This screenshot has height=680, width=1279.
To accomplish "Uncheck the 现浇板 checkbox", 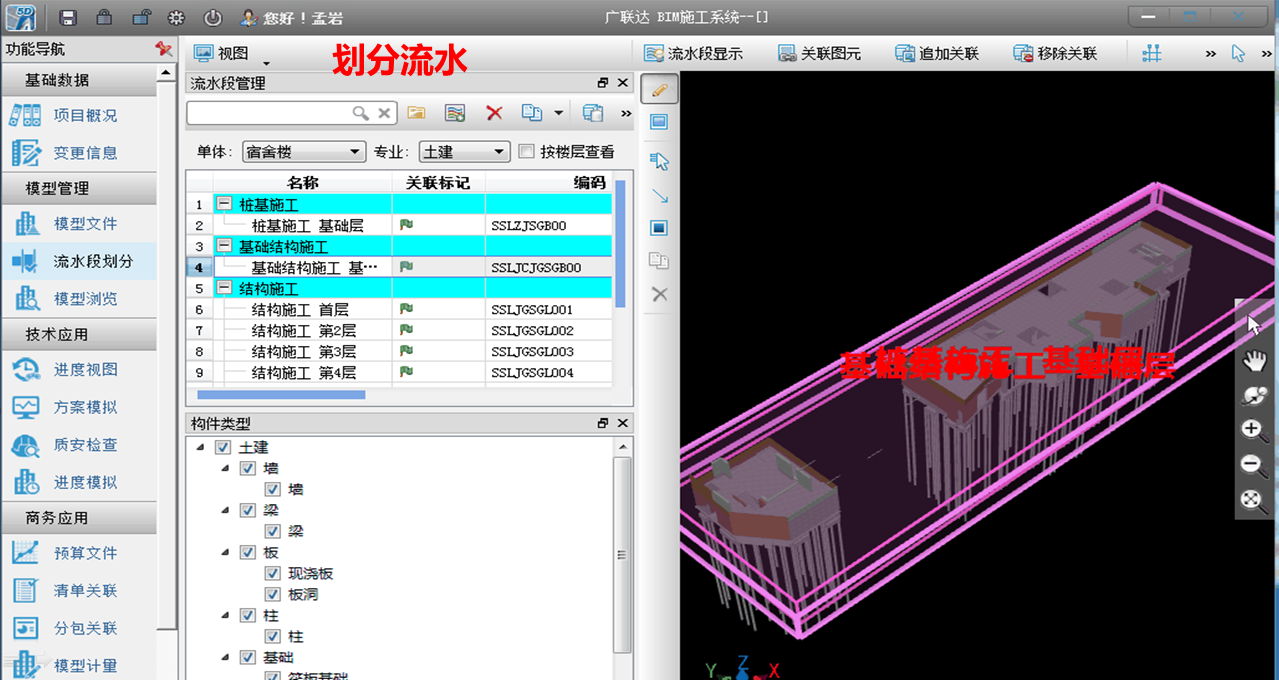I will (272, 573).
